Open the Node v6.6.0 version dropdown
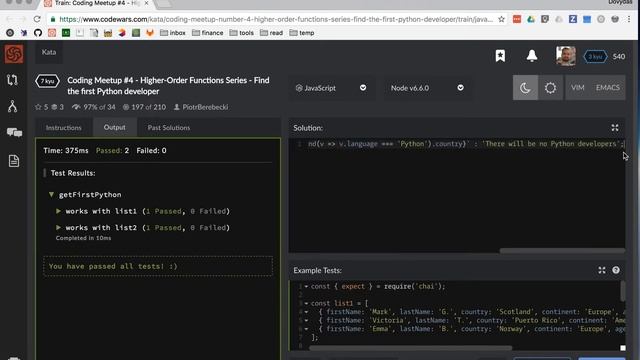Image resolution: width=640 pixels, height=360 pixels. pos(427,88)
